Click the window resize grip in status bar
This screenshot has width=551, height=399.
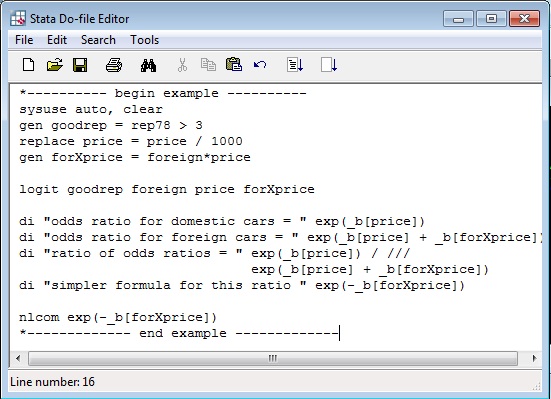536,386
